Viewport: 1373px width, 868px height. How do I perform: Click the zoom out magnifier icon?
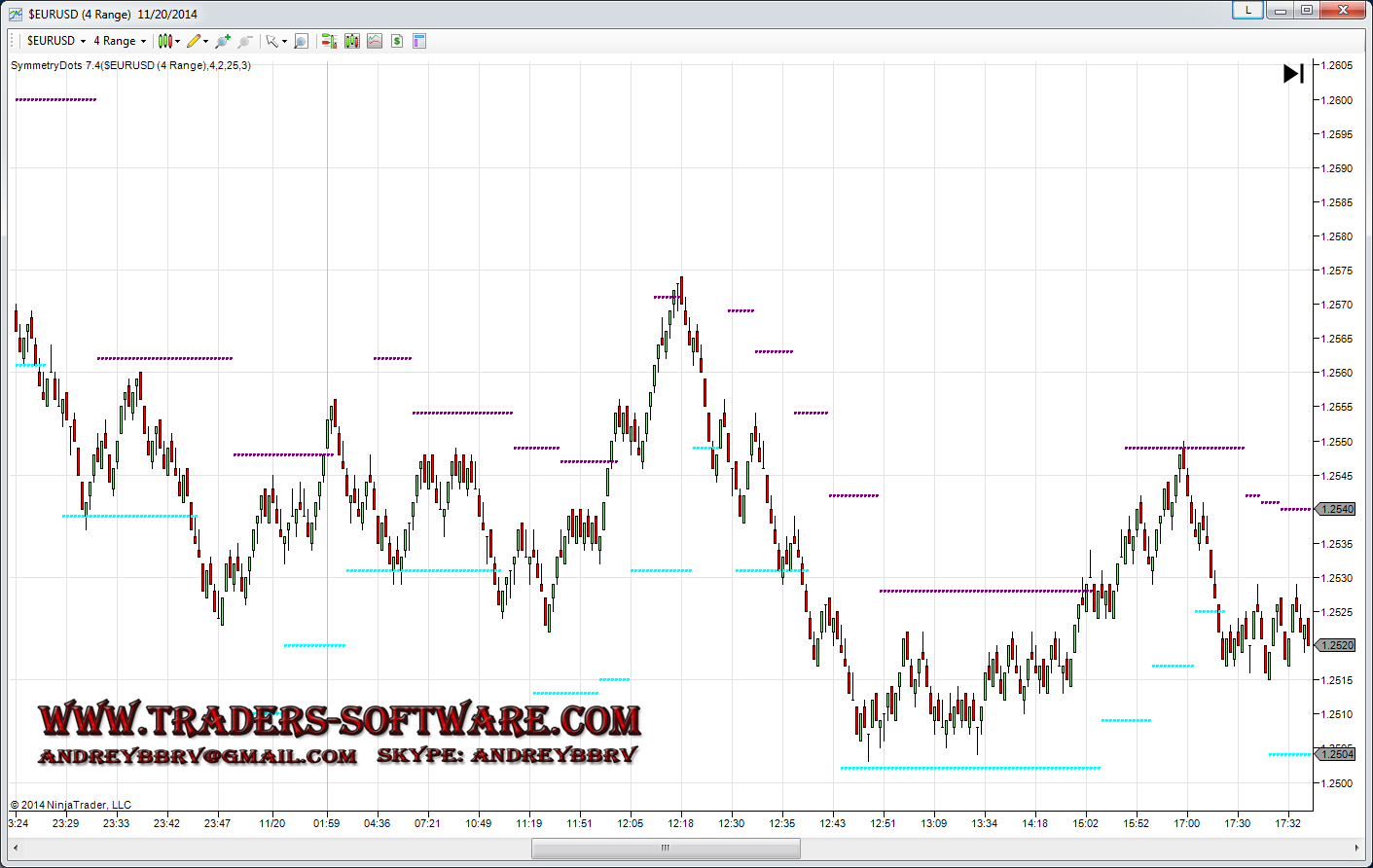pos(245,41)
